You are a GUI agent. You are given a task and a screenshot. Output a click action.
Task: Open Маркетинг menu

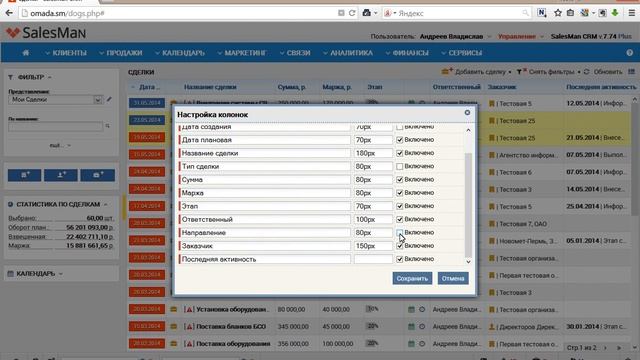[242, 53]
